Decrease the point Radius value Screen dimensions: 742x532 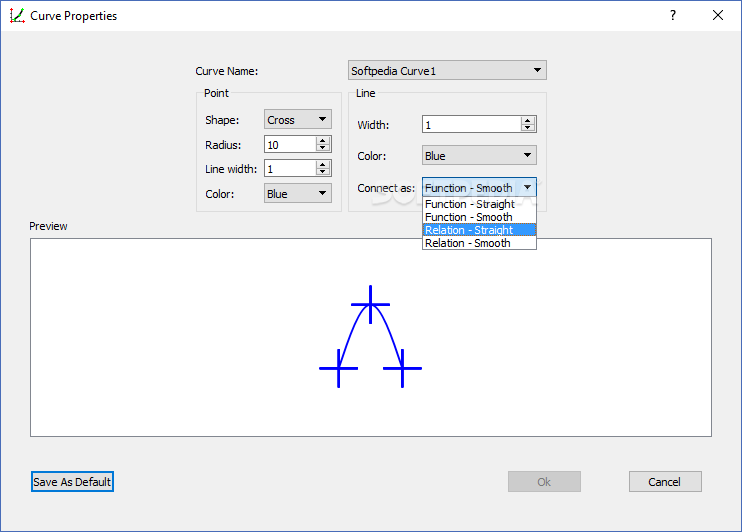323,148
